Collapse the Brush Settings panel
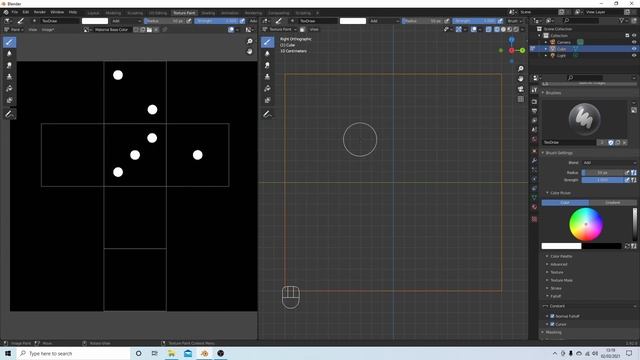Viewport: 640px width, 360px height. 558,153
